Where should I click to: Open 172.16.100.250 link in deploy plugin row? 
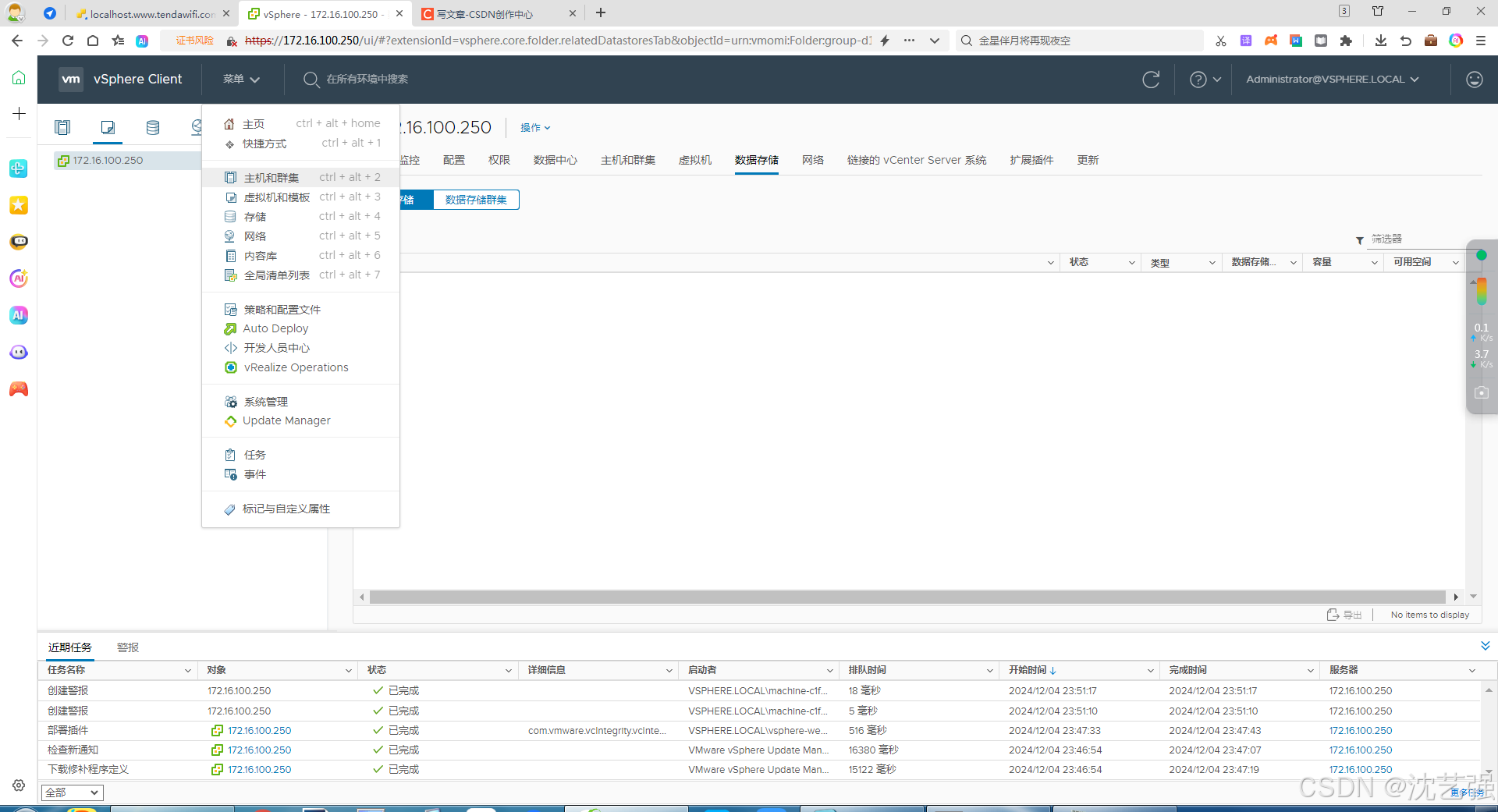click(x=260, y=731)
